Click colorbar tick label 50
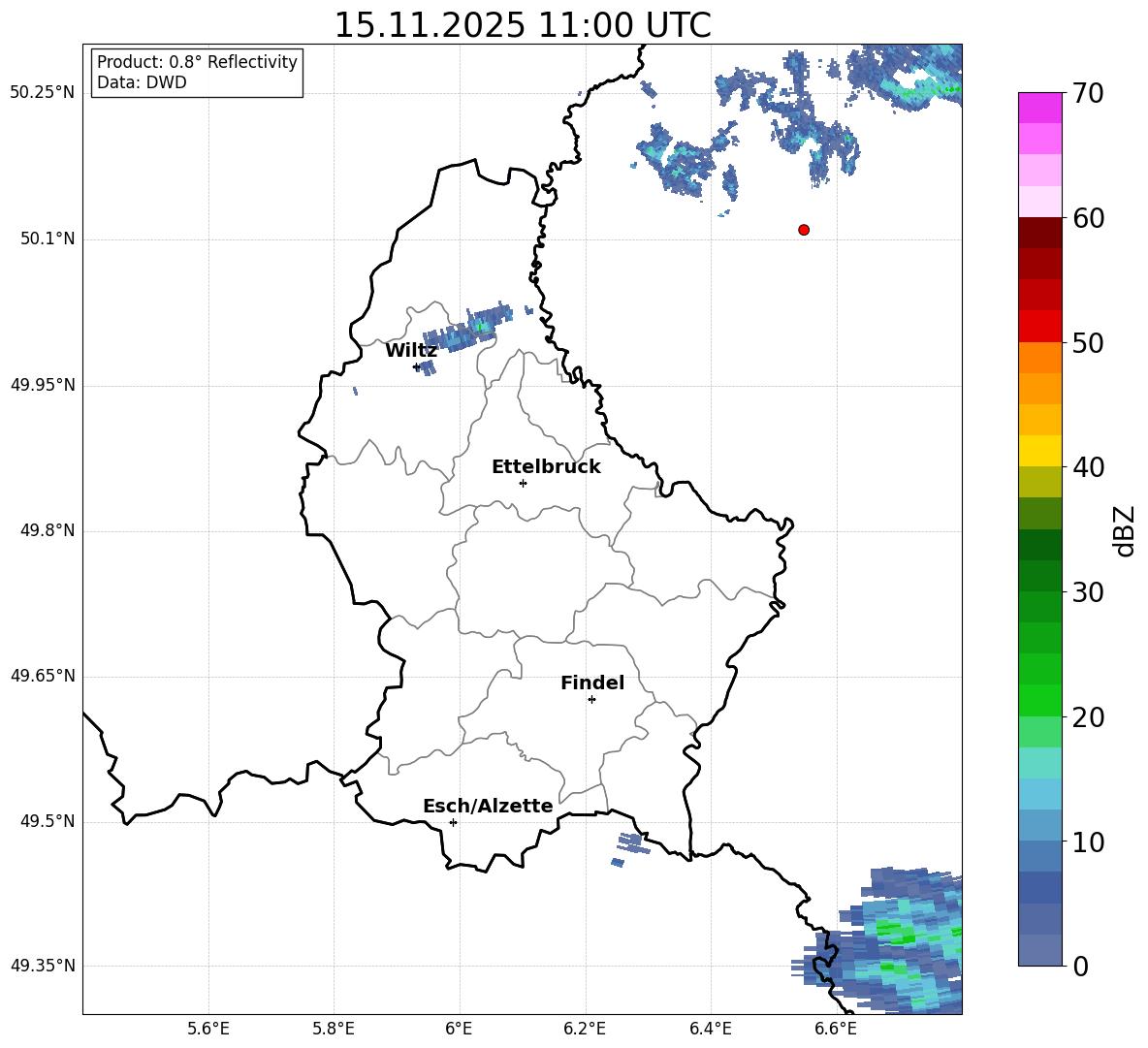This screenshot has height=1048, width=1148. click(1088, 342)
